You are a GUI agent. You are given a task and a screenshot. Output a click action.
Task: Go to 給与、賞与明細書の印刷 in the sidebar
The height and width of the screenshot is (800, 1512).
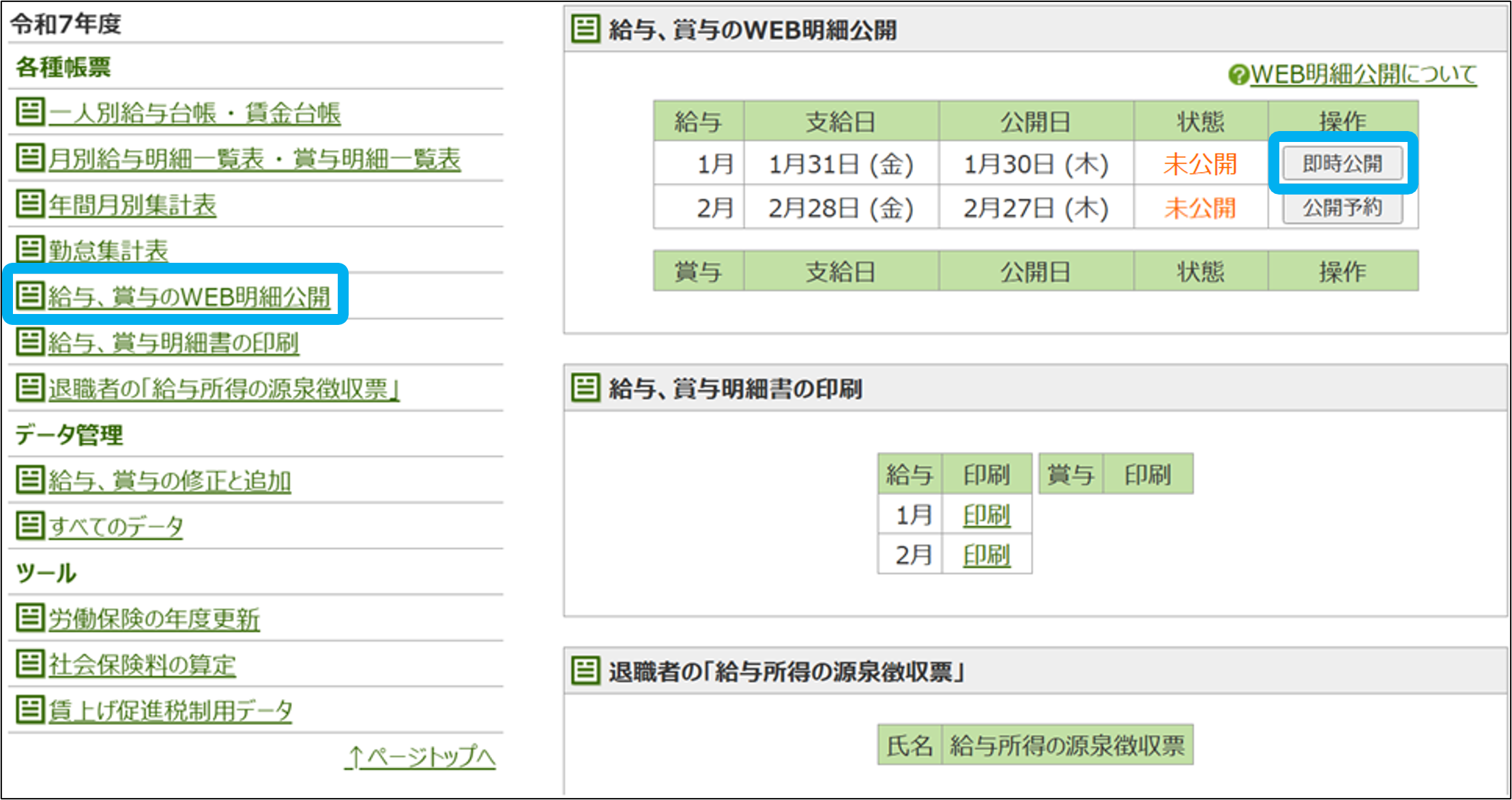173,343
